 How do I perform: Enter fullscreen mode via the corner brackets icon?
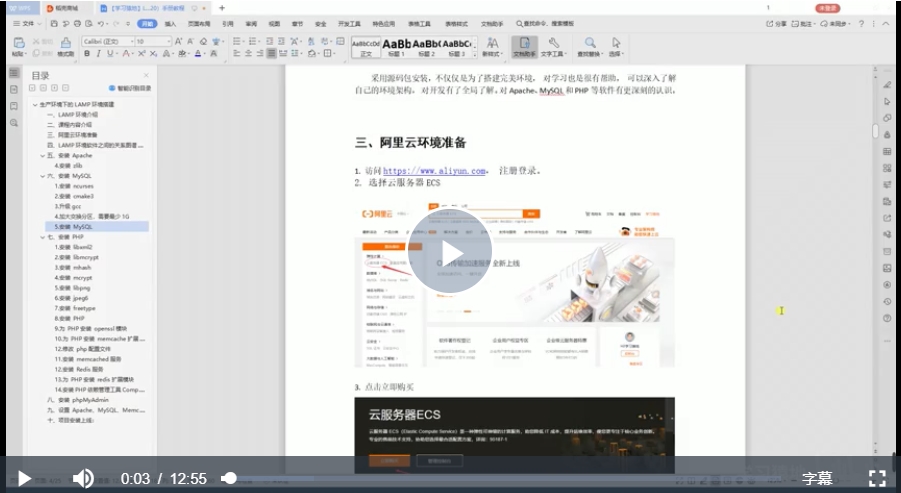(877, 478)
